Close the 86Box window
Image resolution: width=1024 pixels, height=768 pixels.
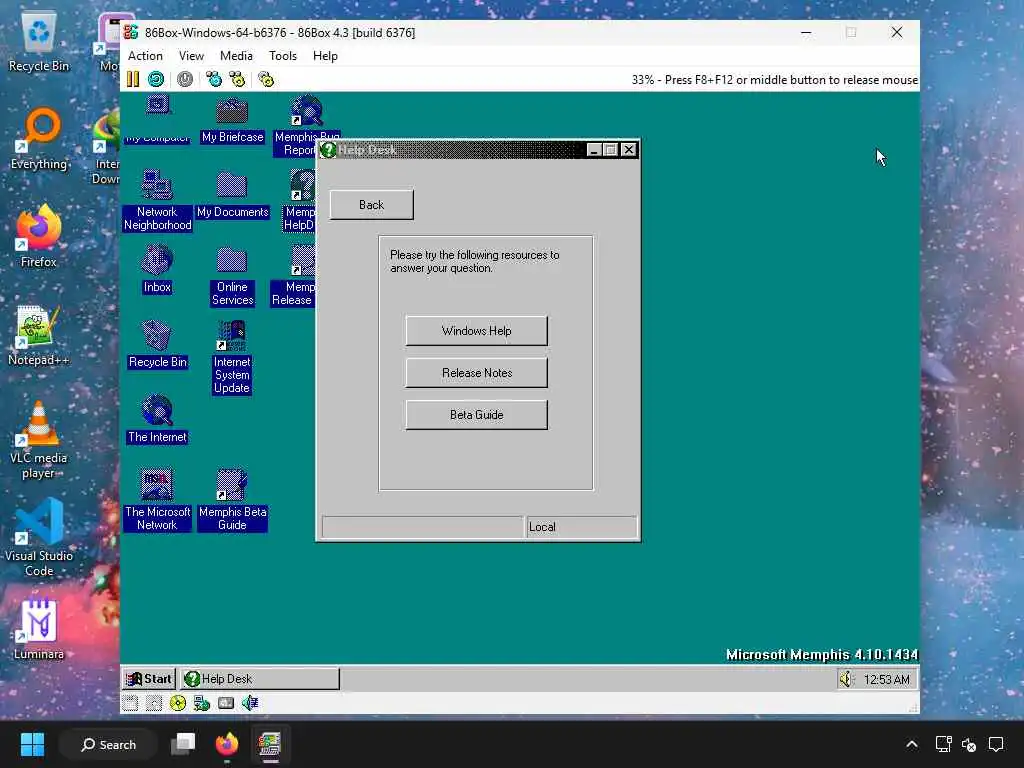click(897, 33)
